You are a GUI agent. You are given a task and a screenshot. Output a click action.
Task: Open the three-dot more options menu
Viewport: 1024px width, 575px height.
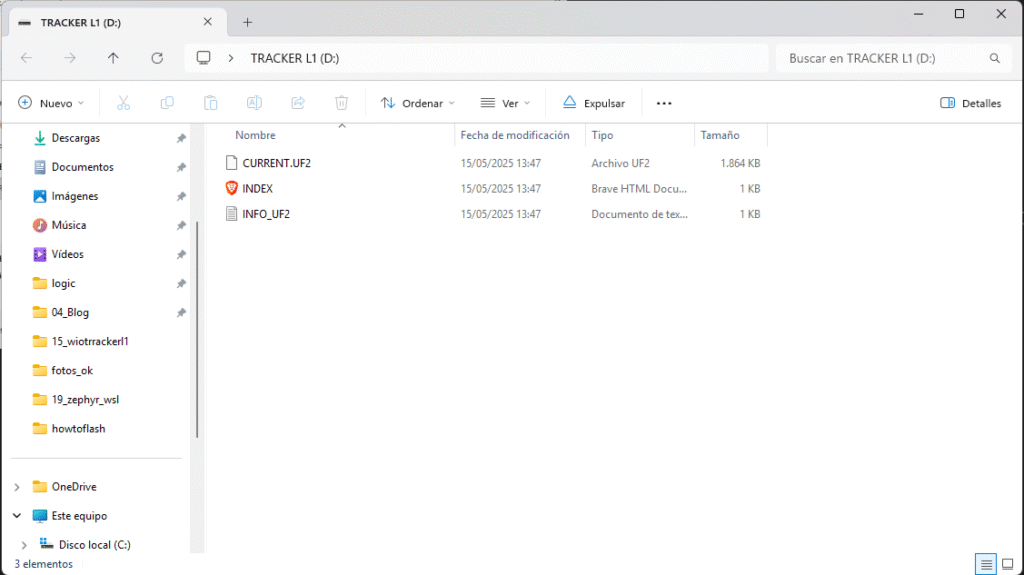(664, 103)
